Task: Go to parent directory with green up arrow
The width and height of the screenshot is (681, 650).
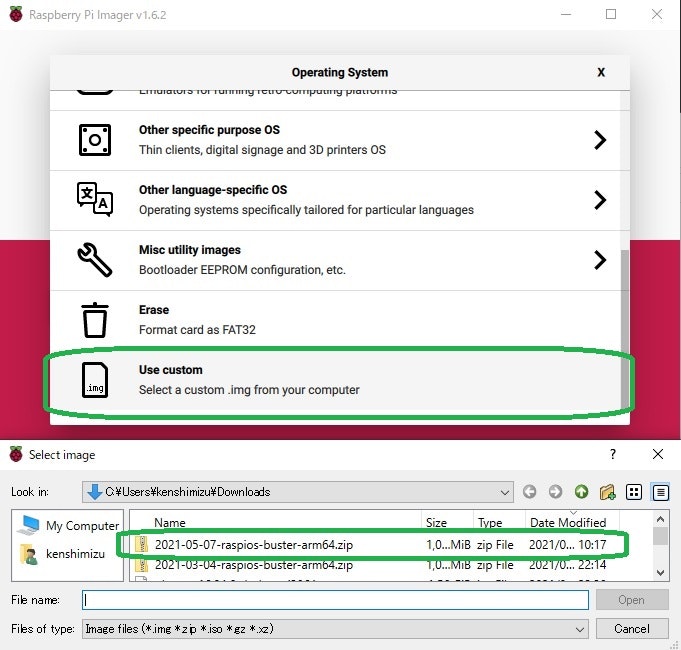Action: click(582, 492)
